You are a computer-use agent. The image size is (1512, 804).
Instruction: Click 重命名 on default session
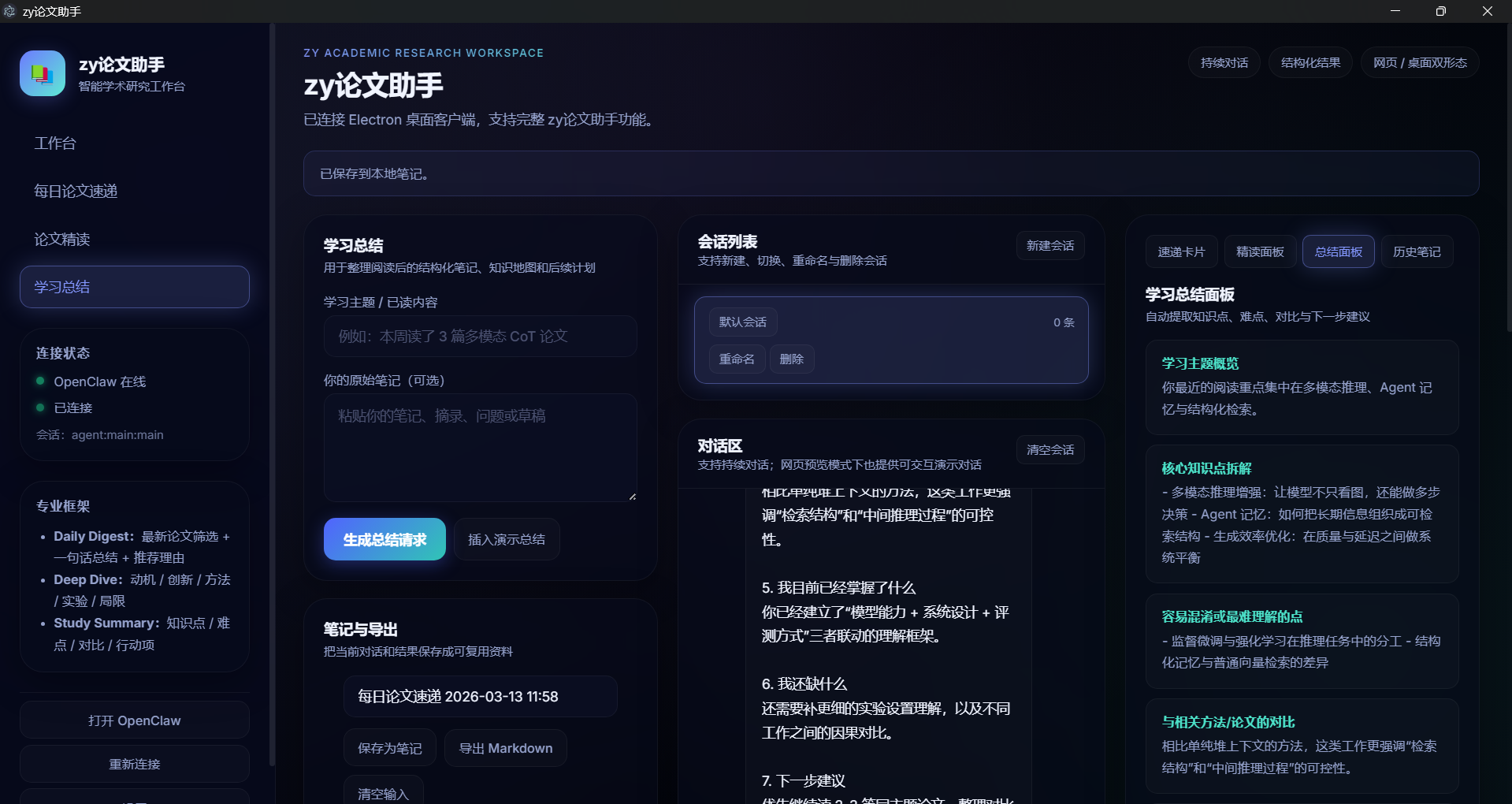(x=737, y=359)
